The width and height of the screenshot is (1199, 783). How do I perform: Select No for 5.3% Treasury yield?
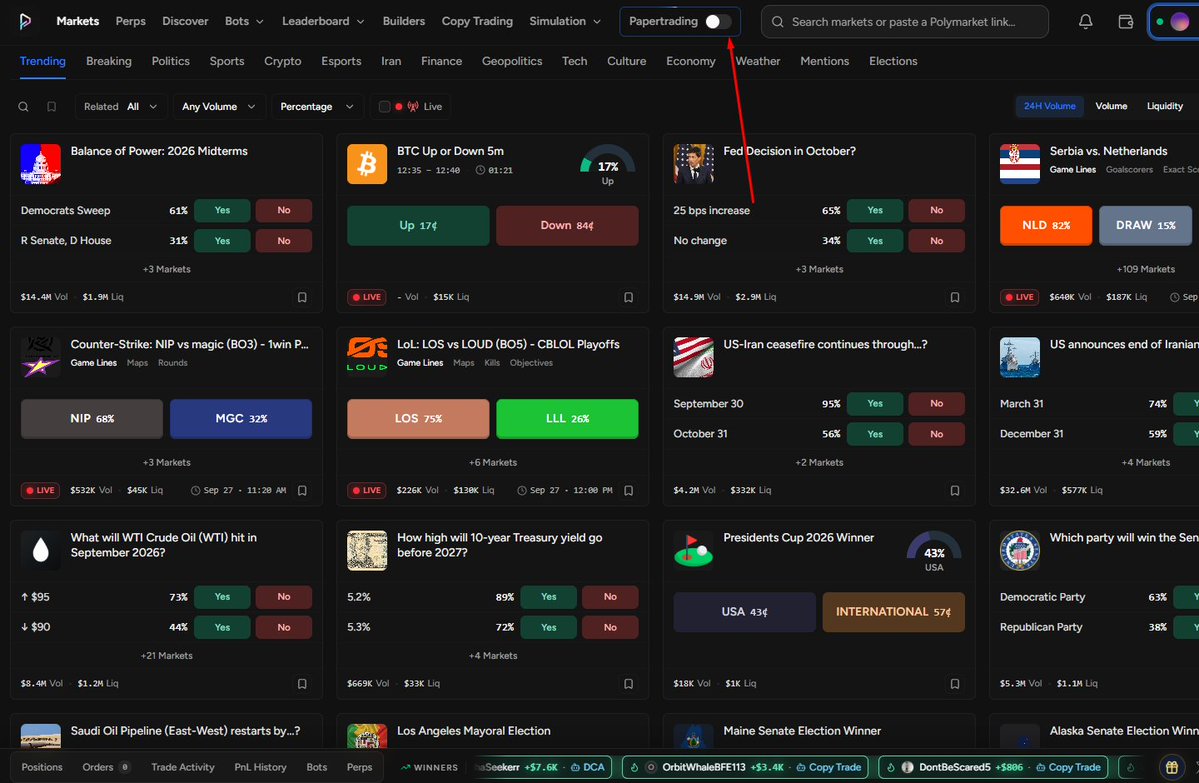coord(610,628)
